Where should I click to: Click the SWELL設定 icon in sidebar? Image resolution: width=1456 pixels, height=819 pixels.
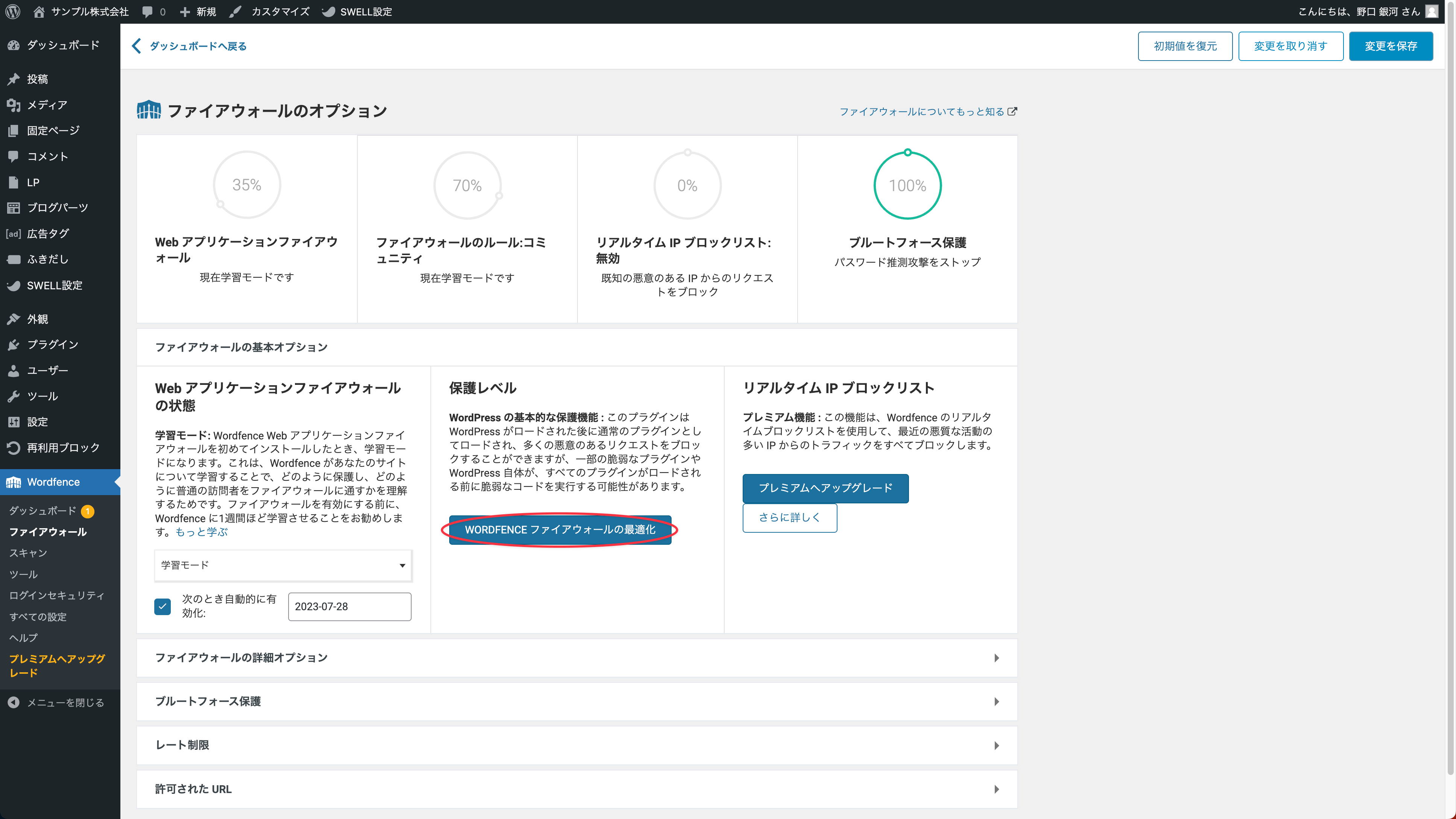(14, 286)
